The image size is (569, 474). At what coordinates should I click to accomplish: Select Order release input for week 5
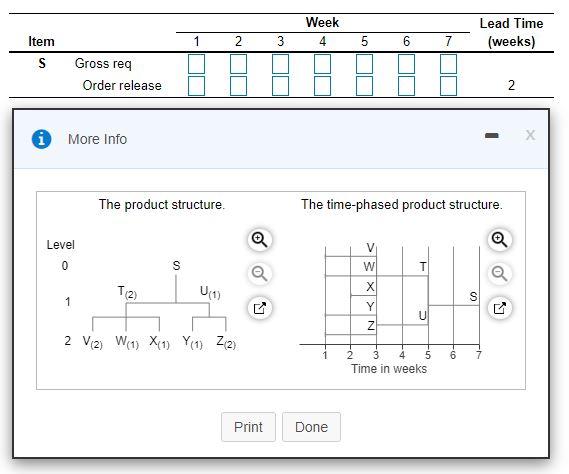click(x=364, y=86)
